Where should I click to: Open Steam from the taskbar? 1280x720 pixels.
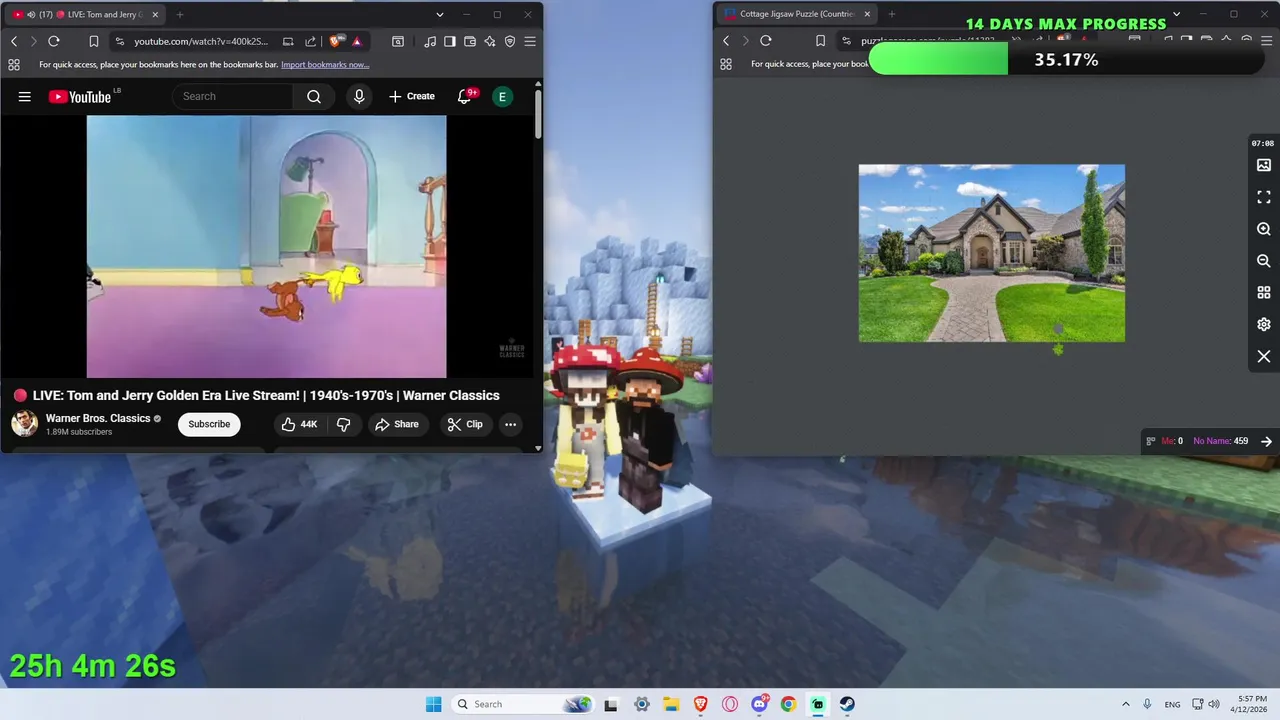tap(847, 704)
